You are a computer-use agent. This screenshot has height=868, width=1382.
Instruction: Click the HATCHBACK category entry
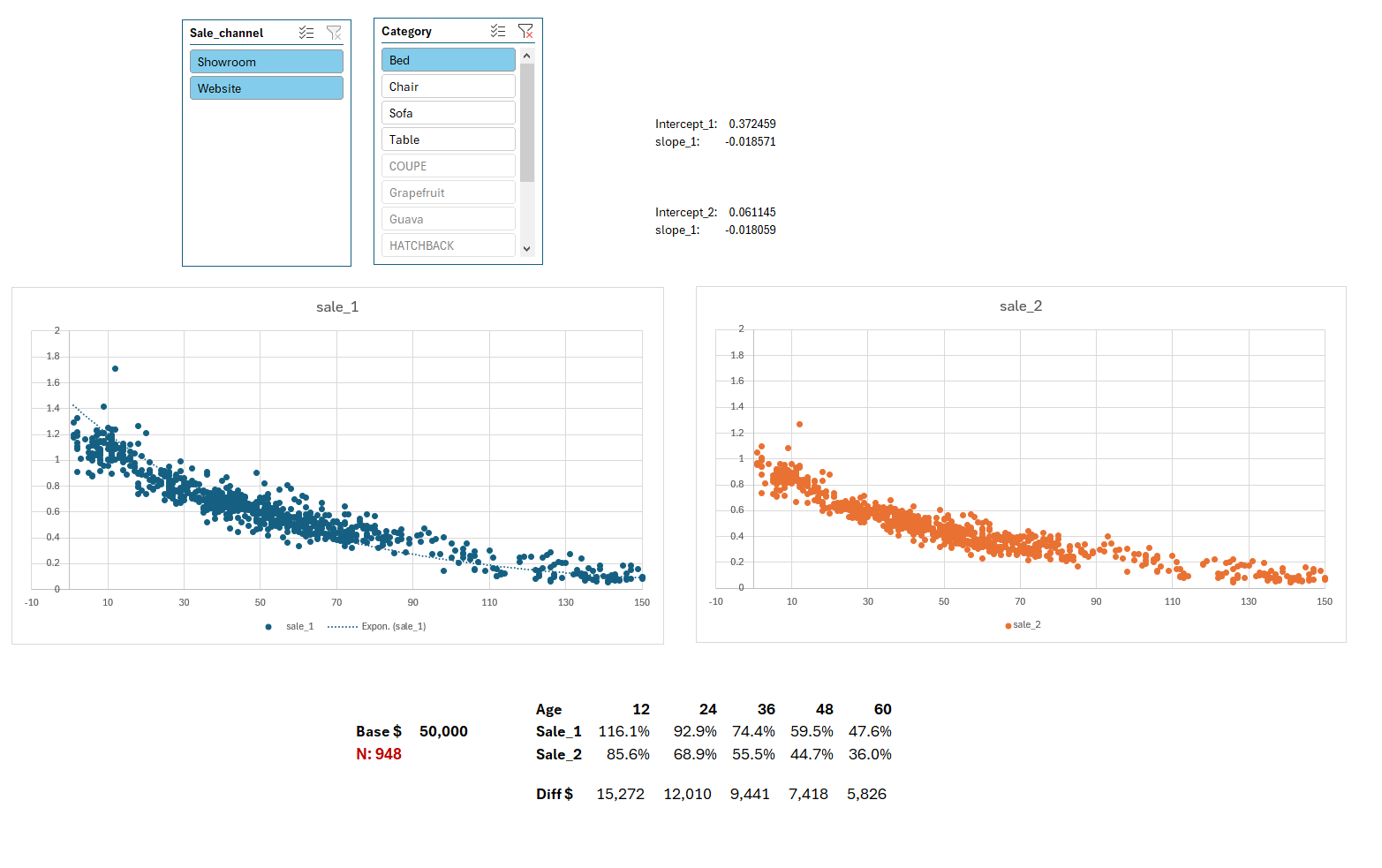(448, 245)
